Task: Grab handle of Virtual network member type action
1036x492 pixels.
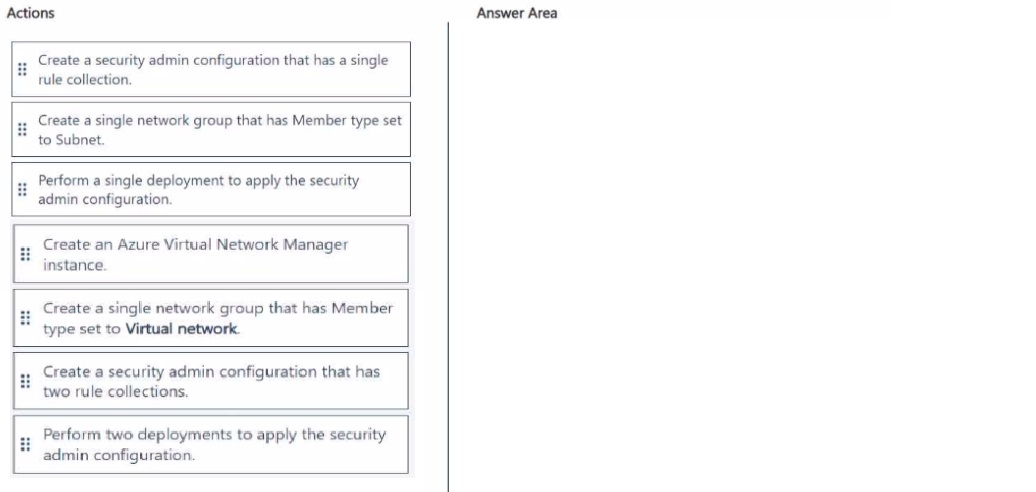Action: tap(25, 318)
